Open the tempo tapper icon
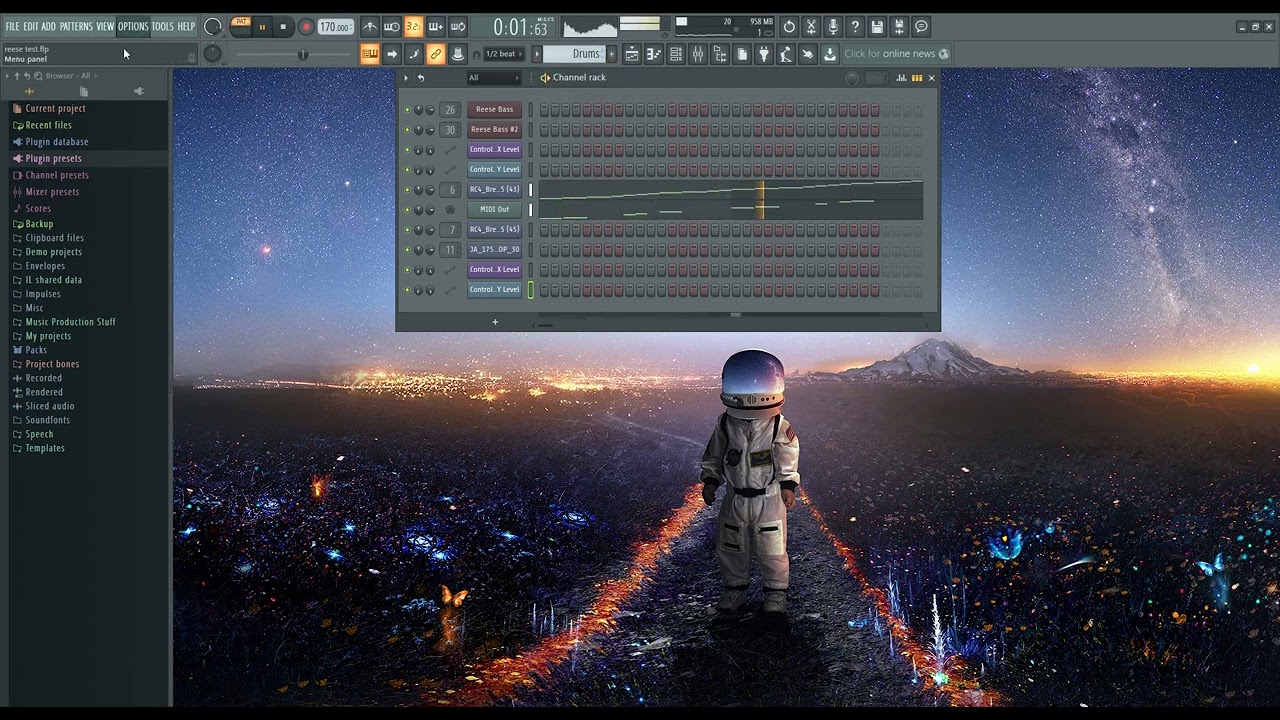This screenshot has height=720, width=1280. click(786, 54)
